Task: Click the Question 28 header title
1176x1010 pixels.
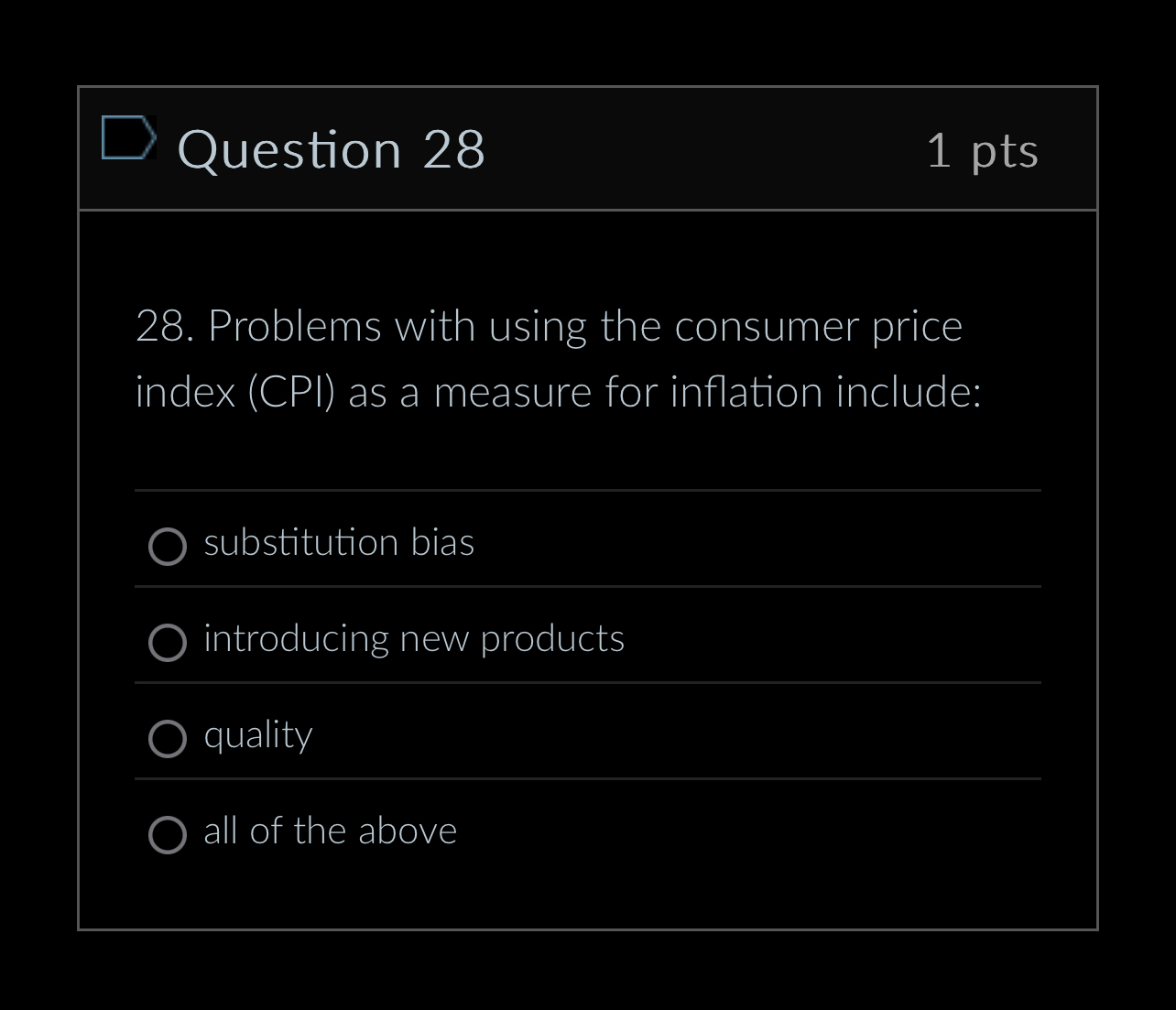Action: coord(332,149)
